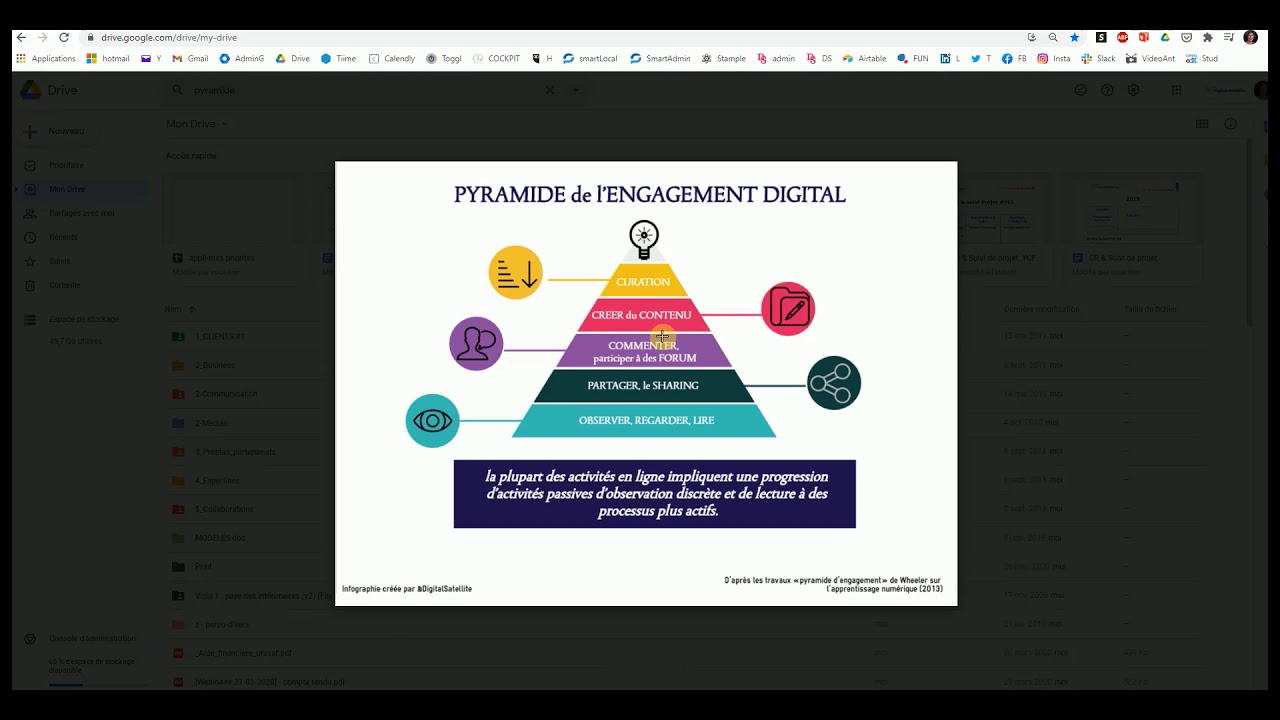Clear the Drive search with X
The width and height of the screenshot is (1280, 720).
549,90
